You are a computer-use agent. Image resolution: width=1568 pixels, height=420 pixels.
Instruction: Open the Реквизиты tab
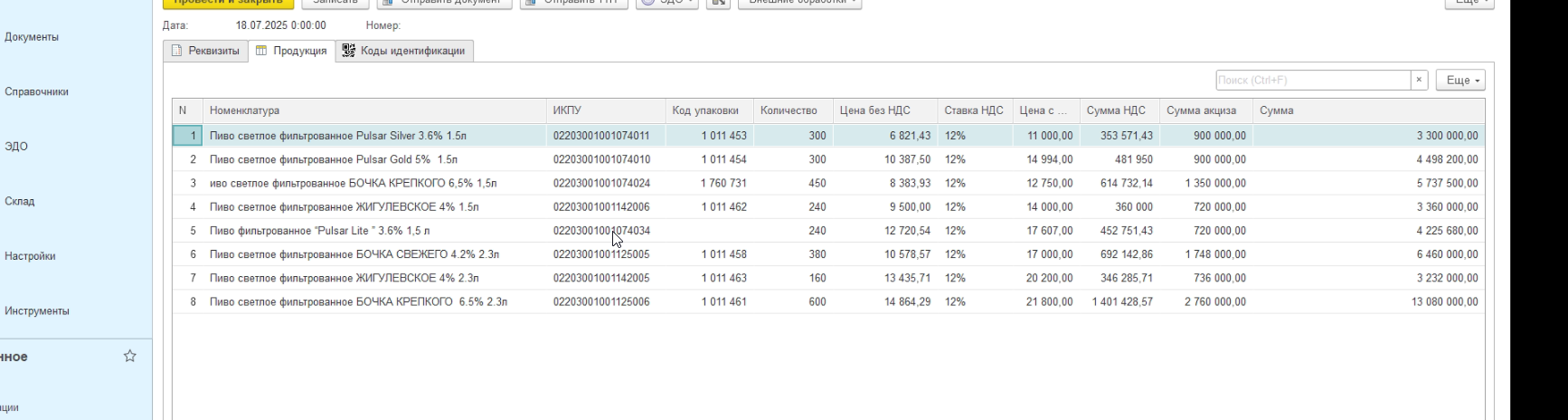point(205,51)
